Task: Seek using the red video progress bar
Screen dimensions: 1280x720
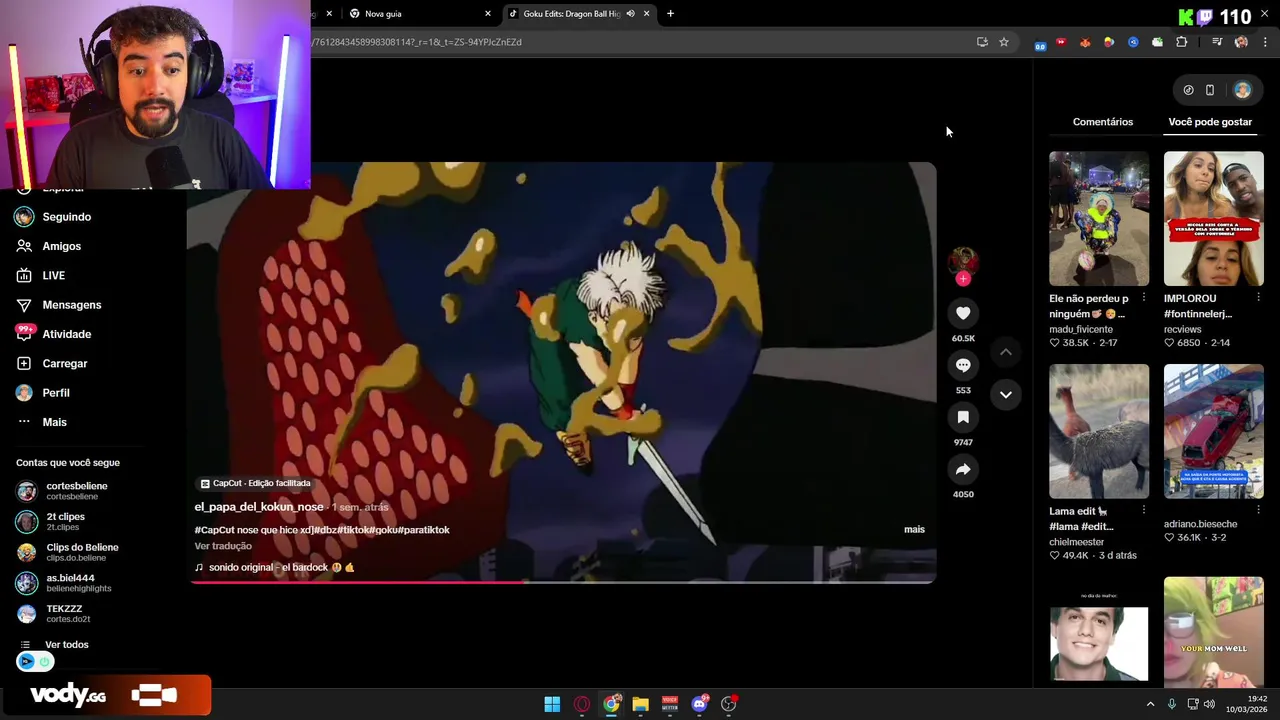Action: click(562, 581)
